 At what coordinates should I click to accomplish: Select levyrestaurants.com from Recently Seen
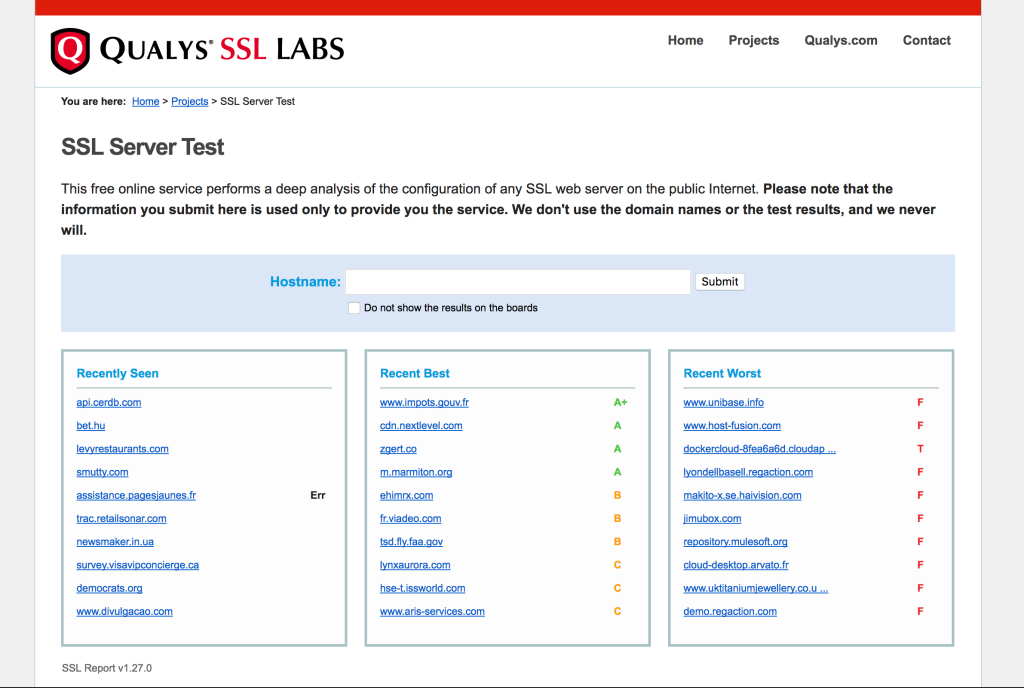(x=122, y=449)
